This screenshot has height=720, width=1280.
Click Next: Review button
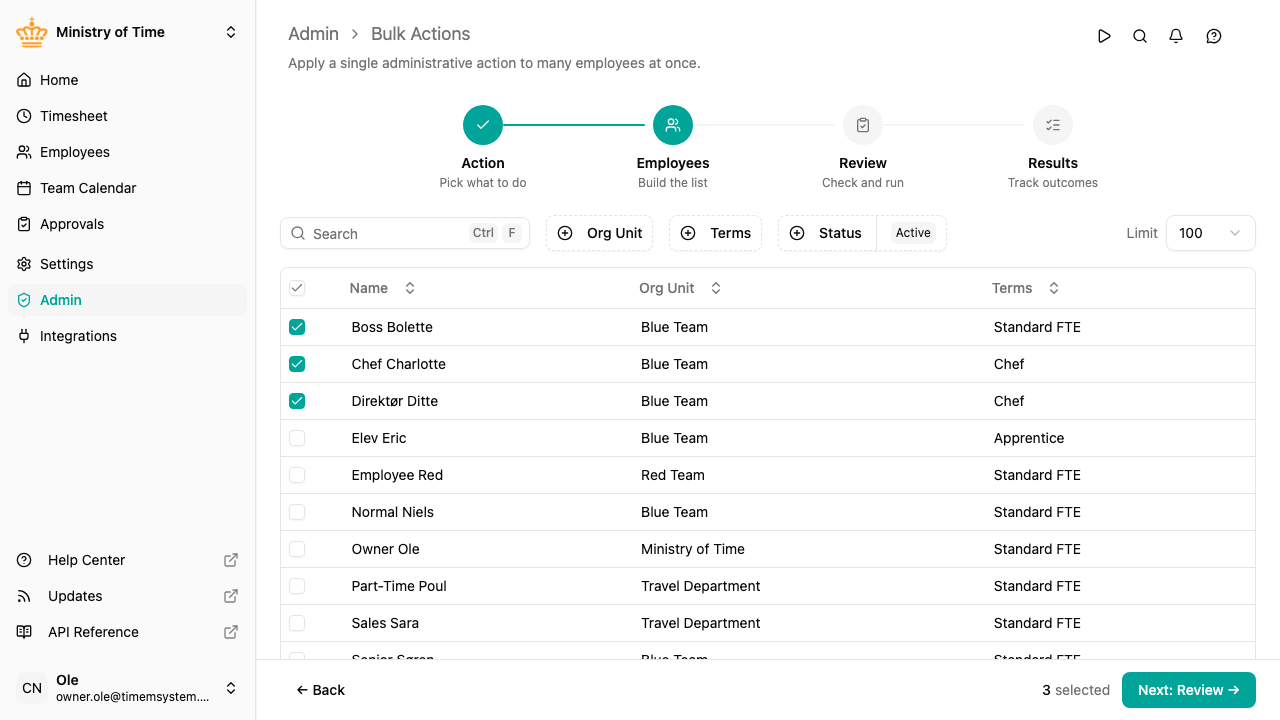coord(1189,690)
